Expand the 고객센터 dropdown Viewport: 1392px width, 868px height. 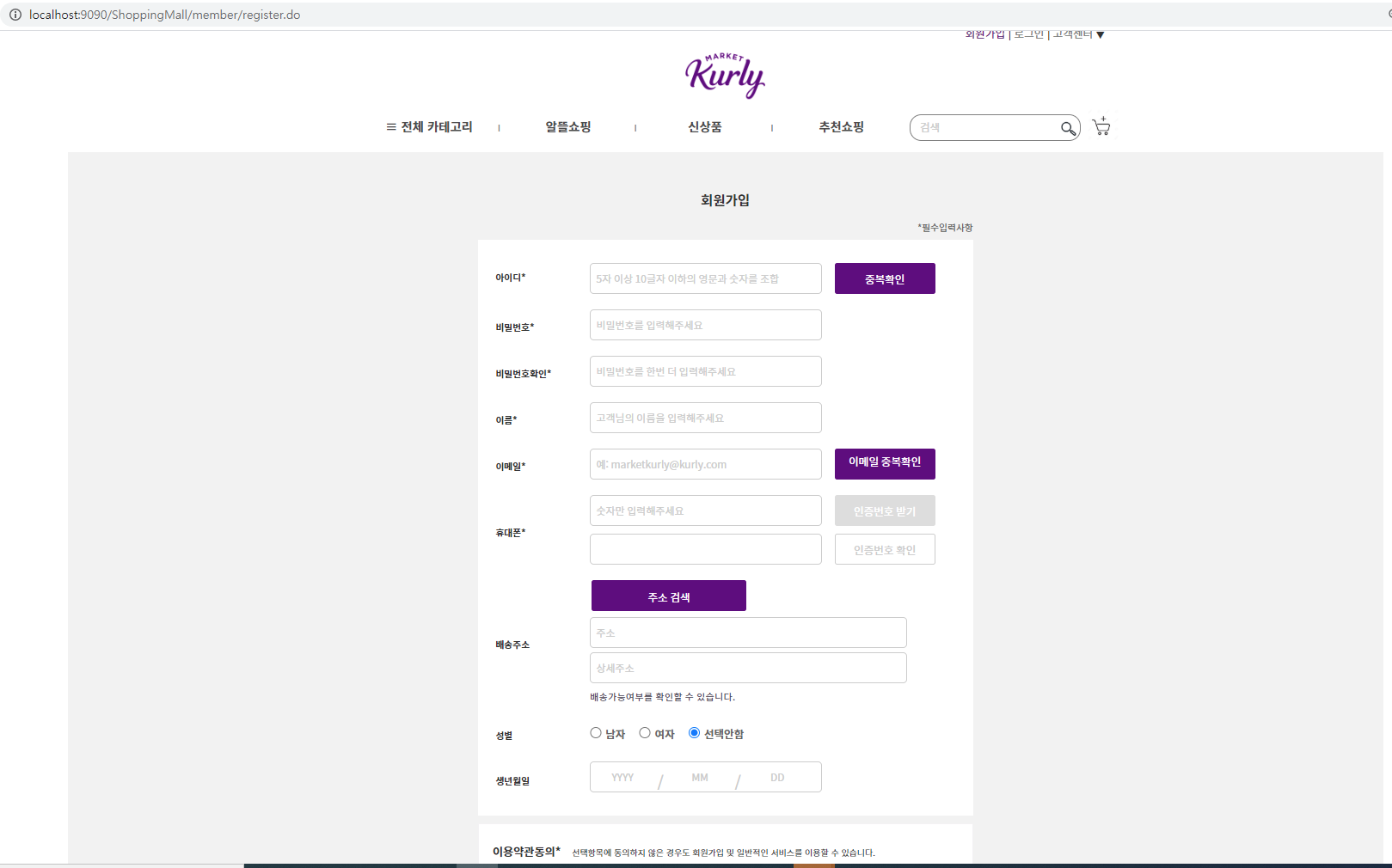[x=1077, y=34]
